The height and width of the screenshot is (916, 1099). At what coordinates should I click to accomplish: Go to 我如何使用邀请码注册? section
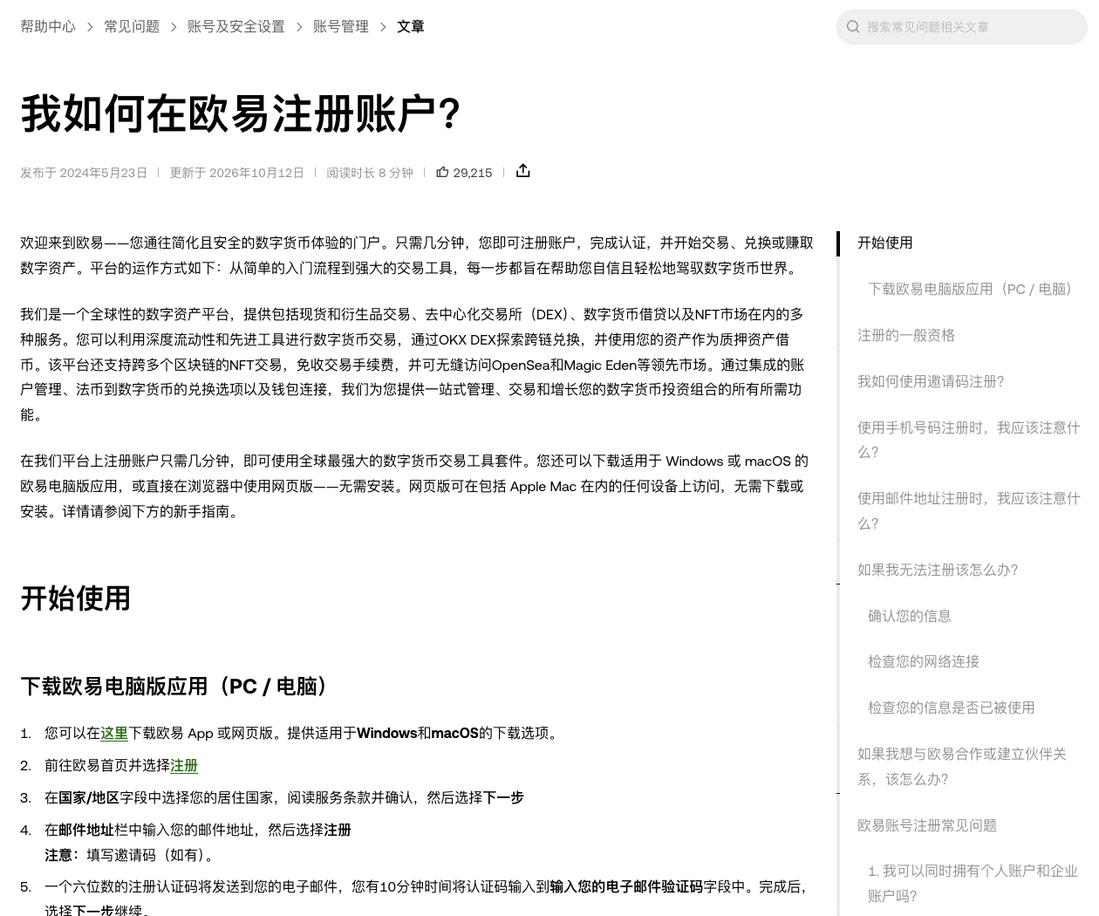click(931, 382)
